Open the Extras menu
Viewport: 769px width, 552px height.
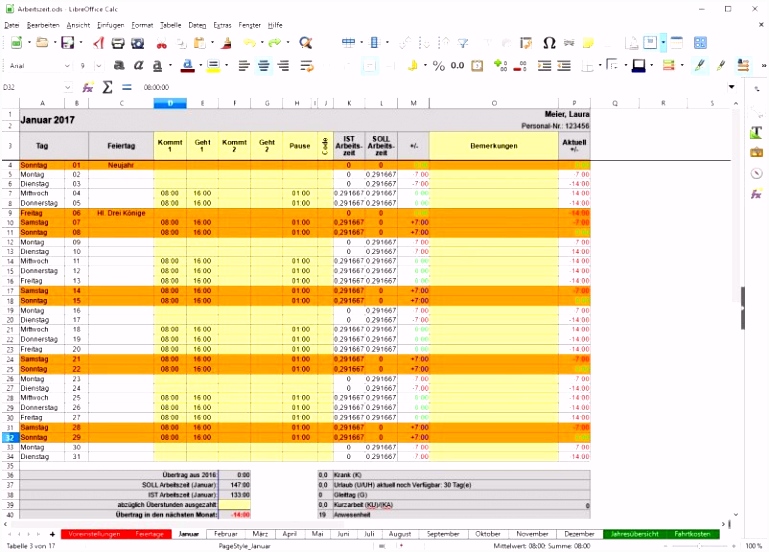click(222, 25)
